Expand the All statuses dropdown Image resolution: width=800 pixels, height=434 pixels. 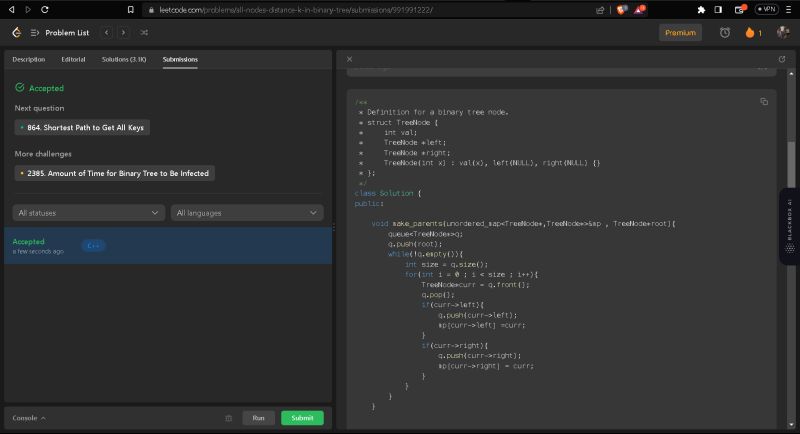click(89, 213)
